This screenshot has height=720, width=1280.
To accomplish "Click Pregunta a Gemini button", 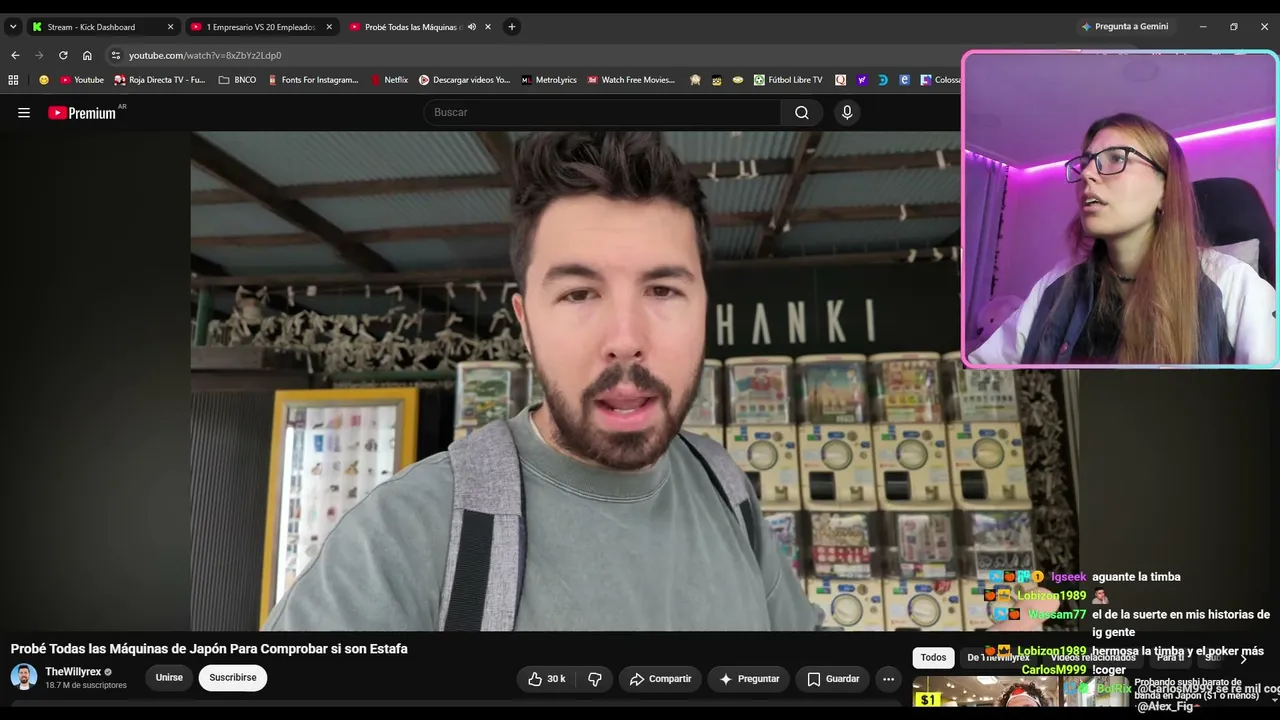I will click(x=1124, y=27).
